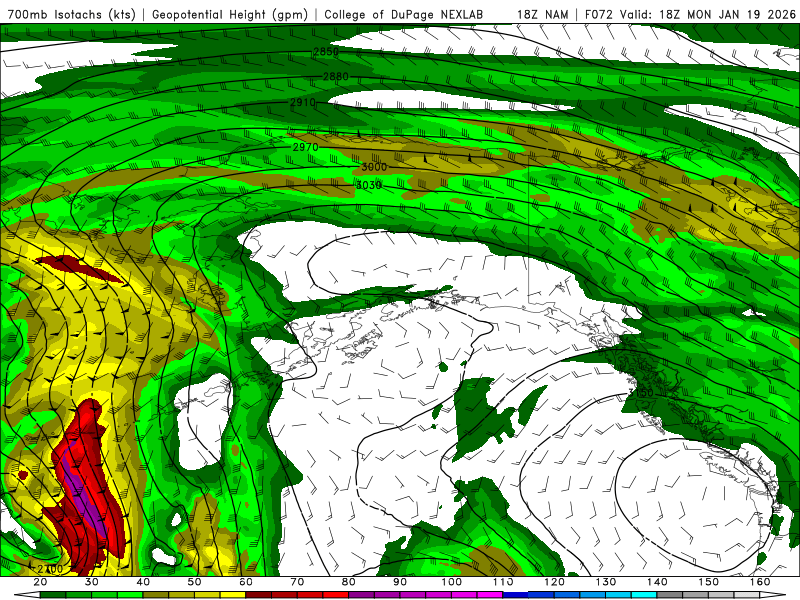Click the 160 kt color scale label
Screen dimensions: 800x600
click(x=760, y=582)
